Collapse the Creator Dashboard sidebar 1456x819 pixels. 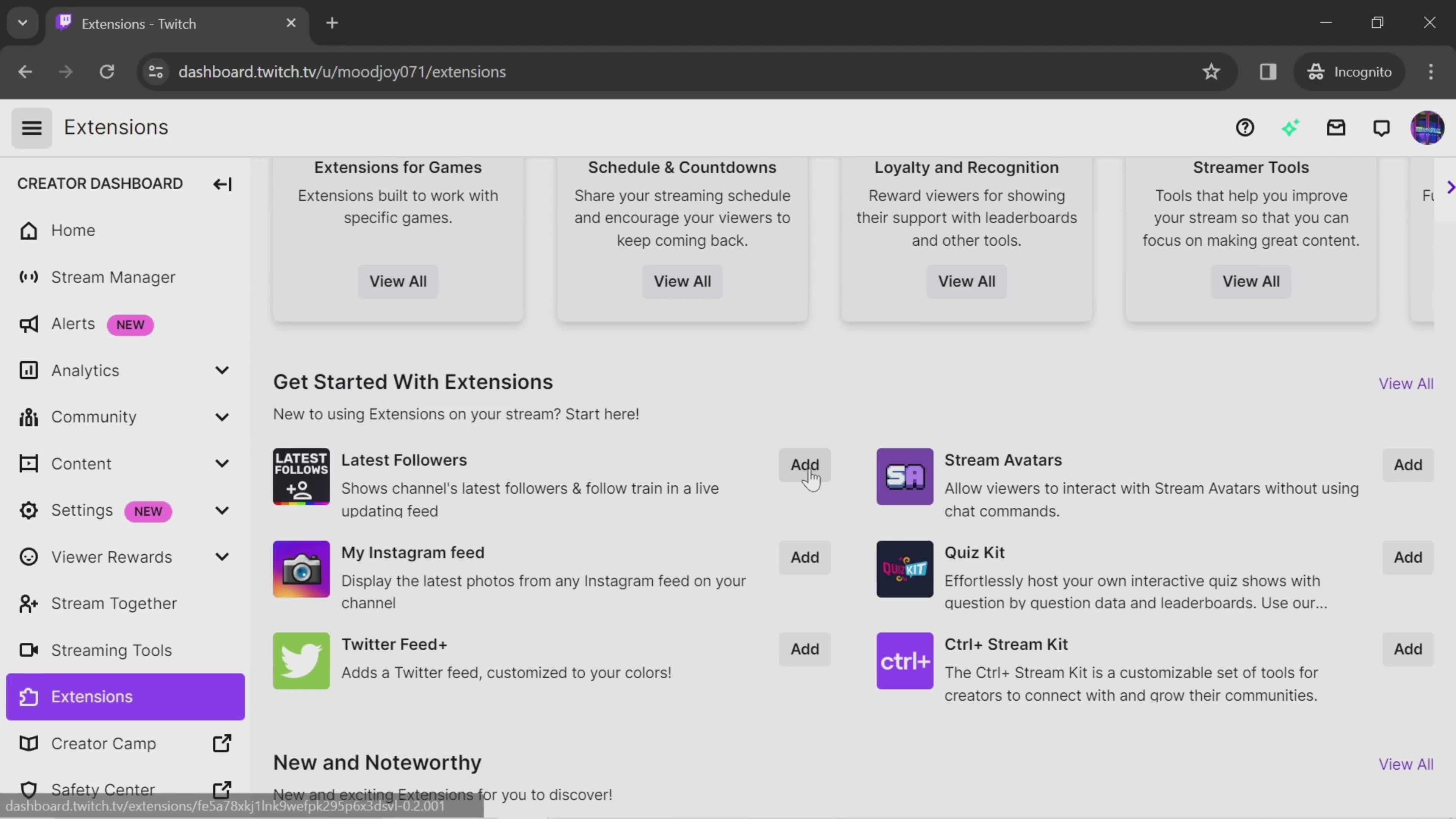pos(222,184)
